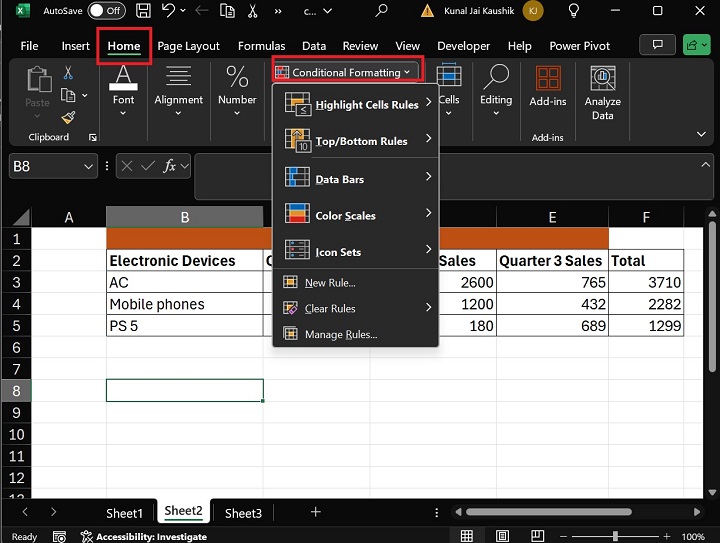Click the Format Painter brush icon

[x=68, y=117]
